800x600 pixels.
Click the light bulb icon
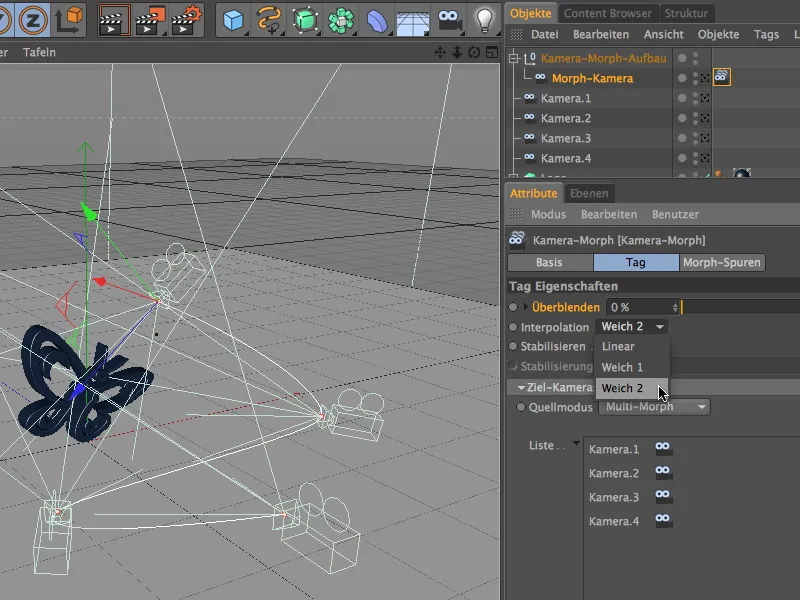tap(485, 18)
